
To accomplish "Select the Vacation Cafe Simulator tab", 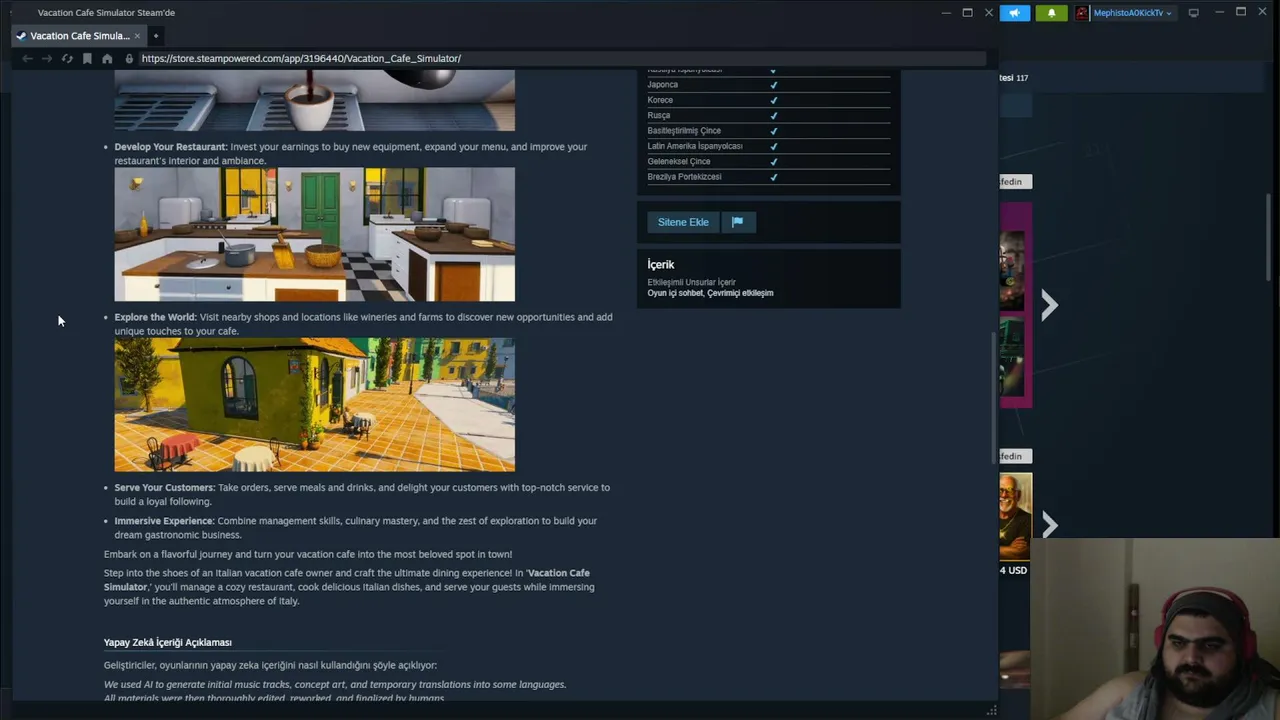I will point(79,36).
